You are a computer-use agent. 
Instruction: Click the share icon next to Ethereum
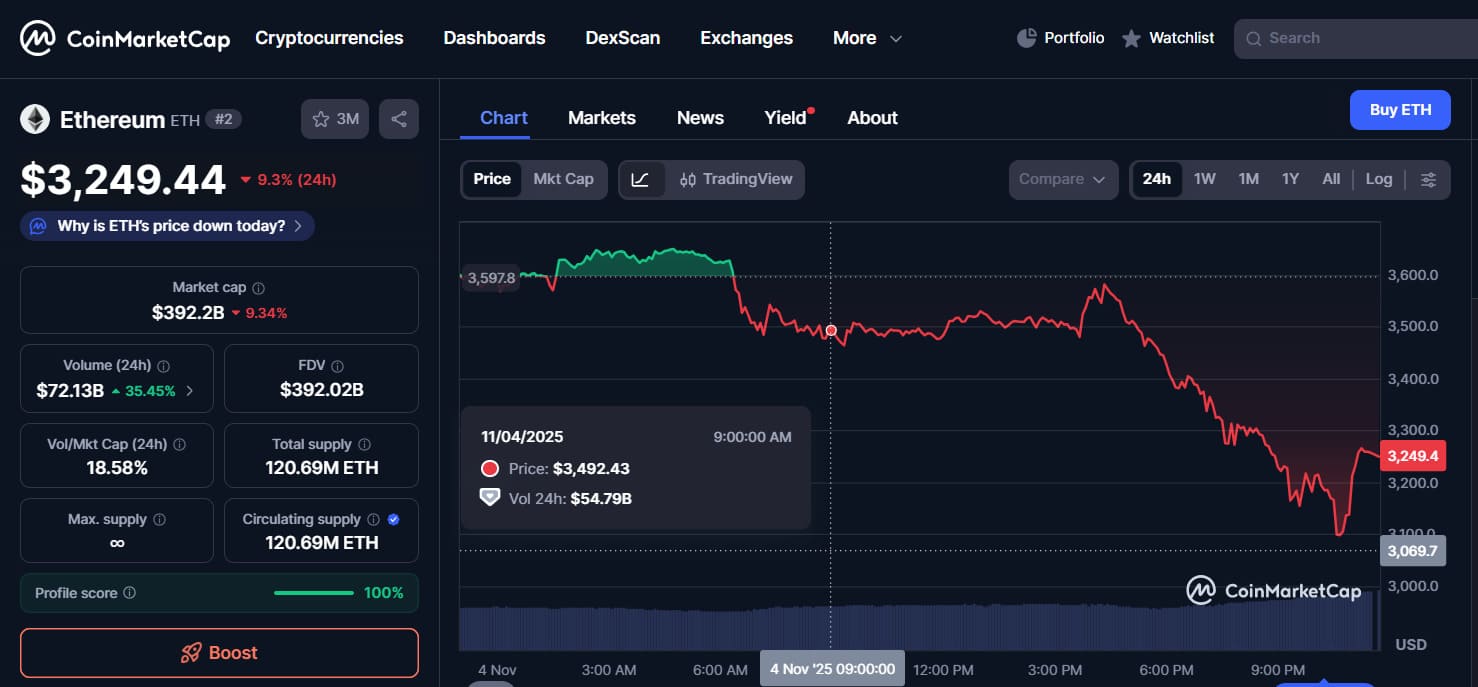coord(399,119)
